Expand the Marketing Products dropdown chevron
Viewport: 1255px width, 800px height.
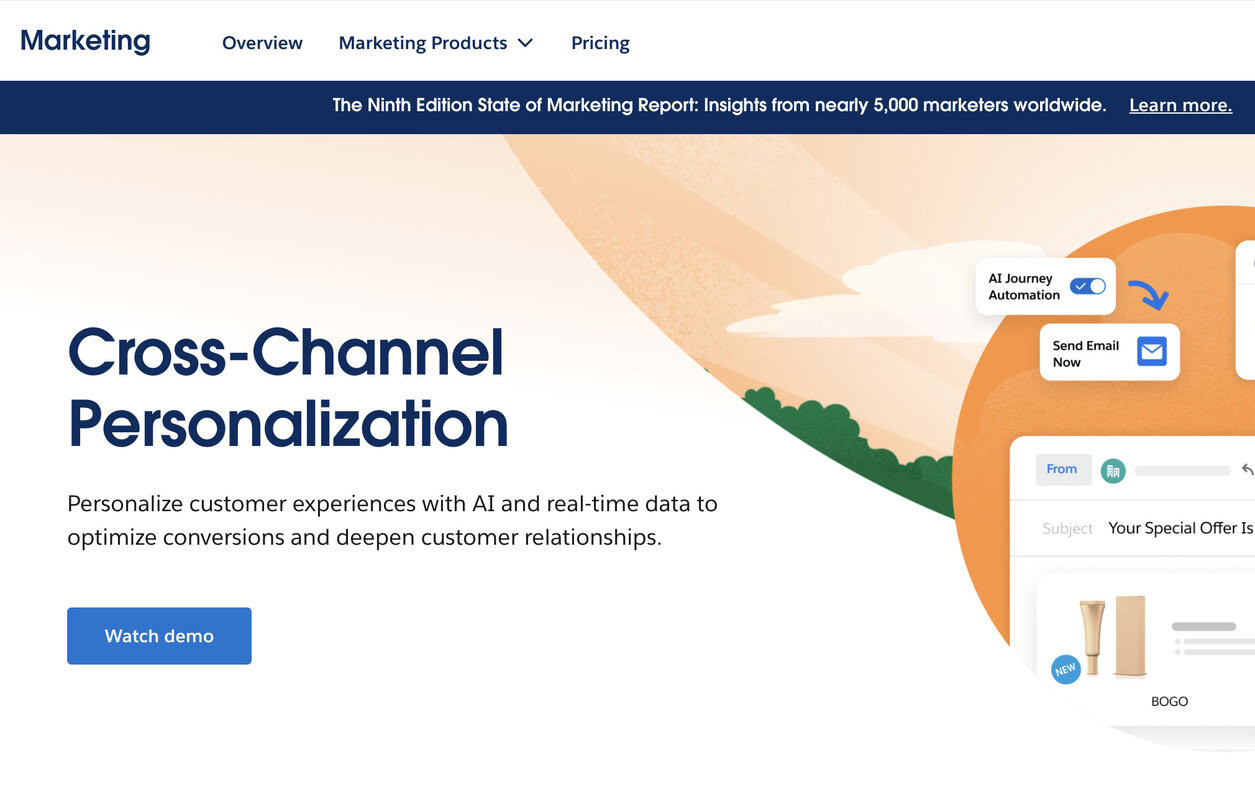point(525,43)
